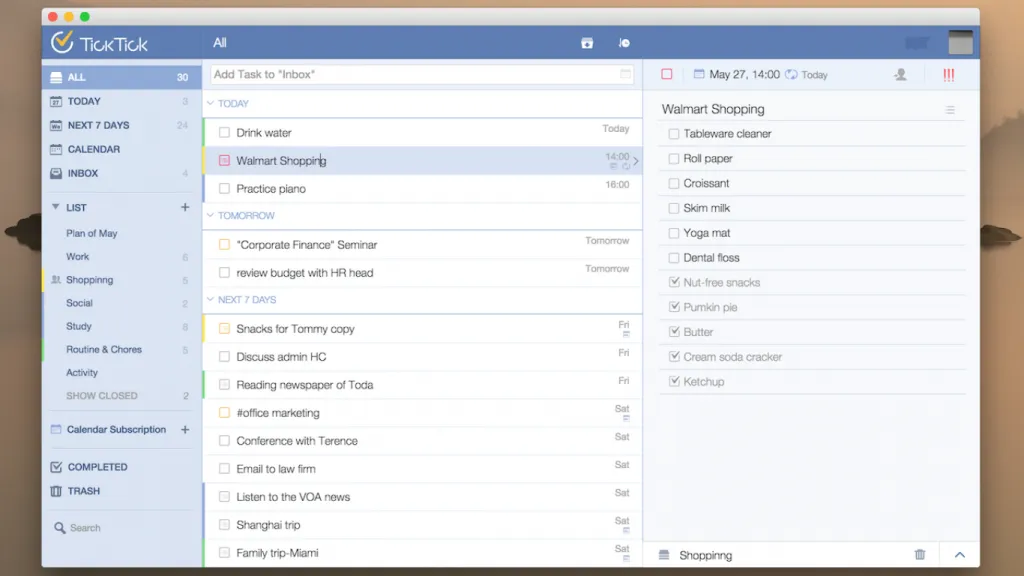The image size is (1024, 576).
Task: Click the calendar icon beside May 27
Action: coord(699,74)
